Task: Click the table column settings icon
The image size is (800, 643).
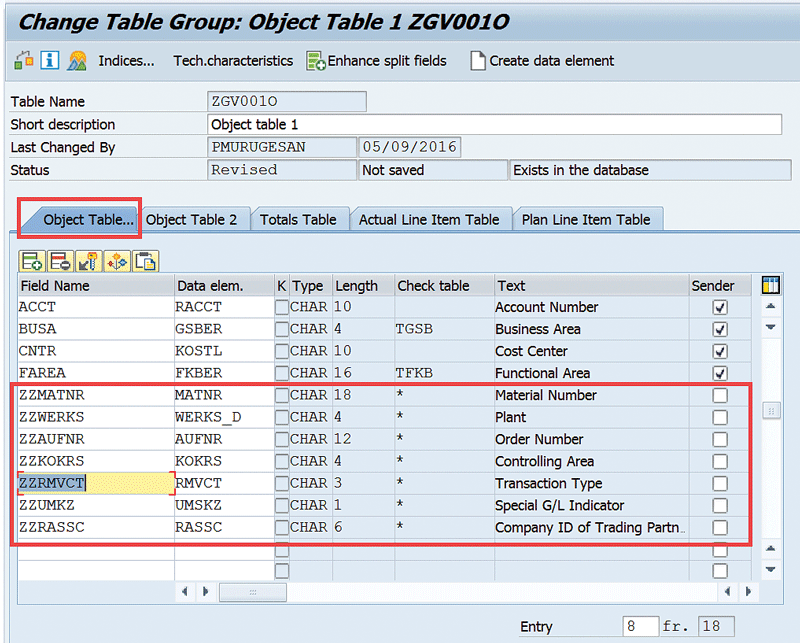Action: tap(770, 286)
